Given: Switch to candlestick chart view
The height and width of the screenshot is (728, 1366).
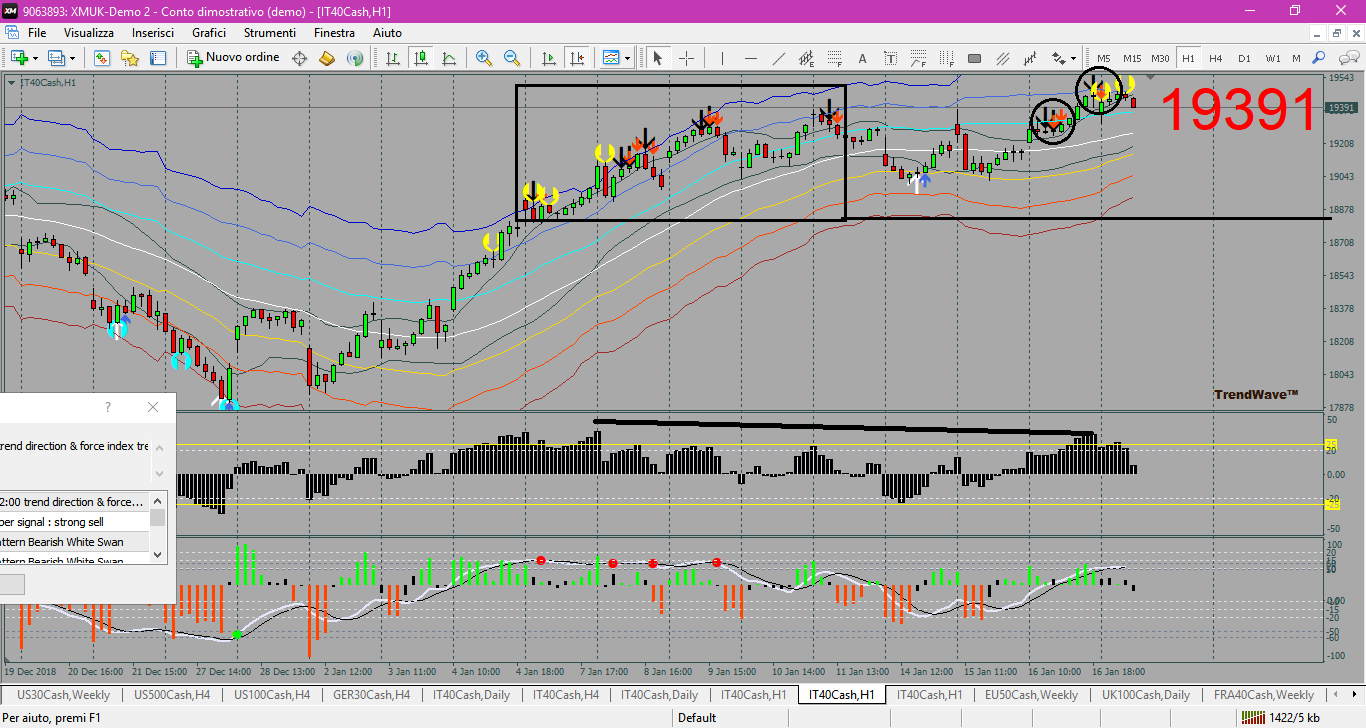Looking at the screenshot, I should (x=421, y=58).
